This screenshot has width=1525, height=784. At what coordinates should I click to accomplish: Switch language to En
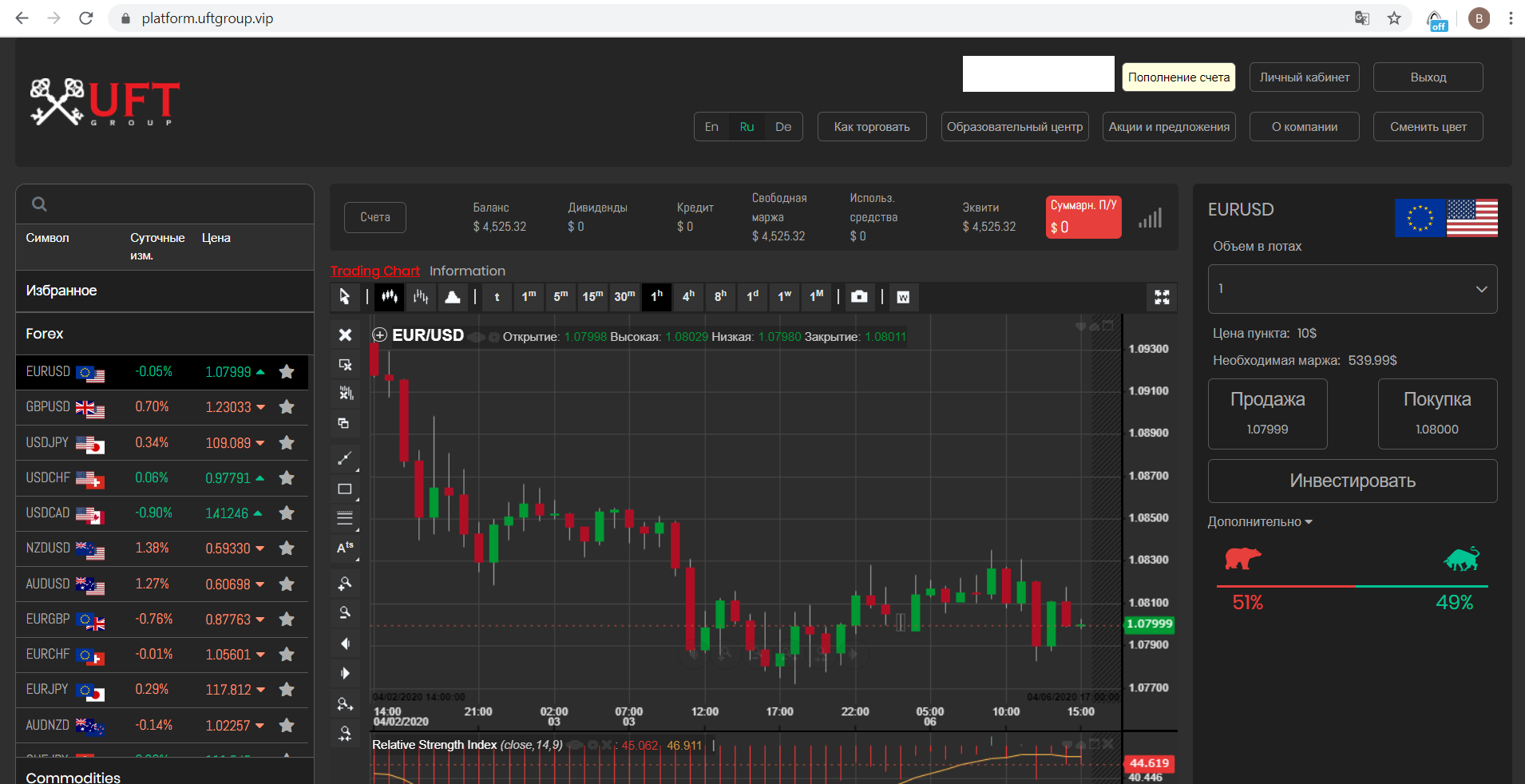click(x=711, y=127)
